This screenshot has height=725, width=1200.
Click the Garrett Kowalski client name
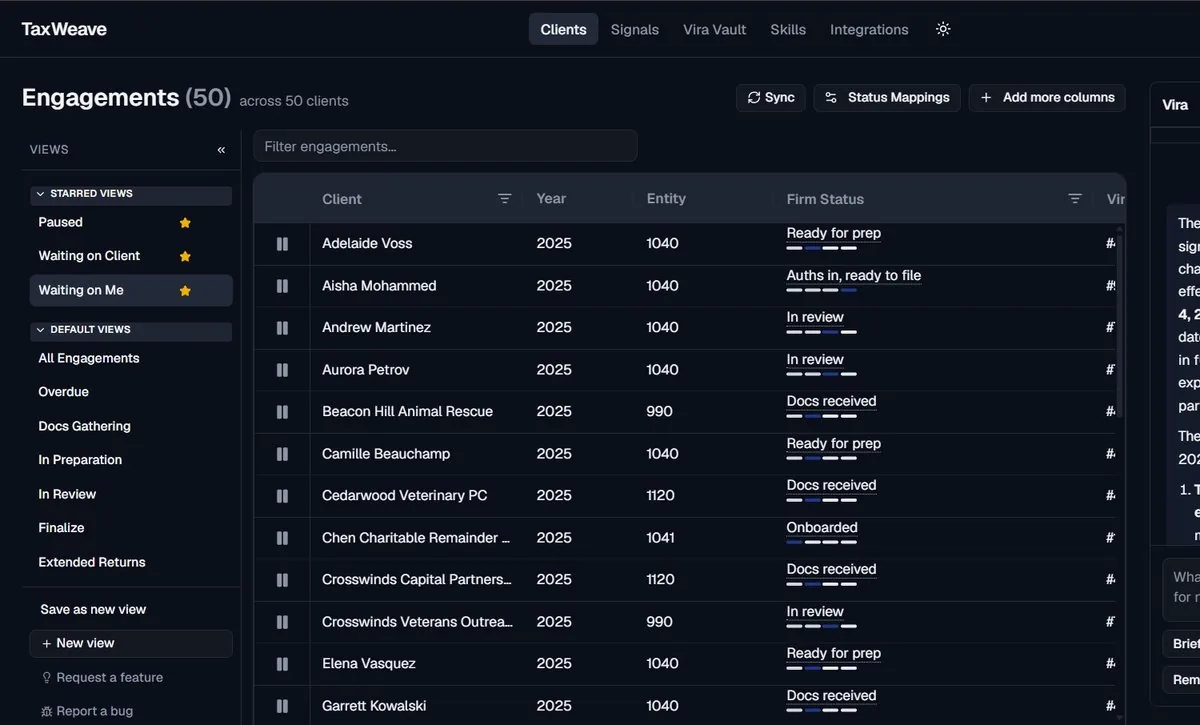(374, 706)
